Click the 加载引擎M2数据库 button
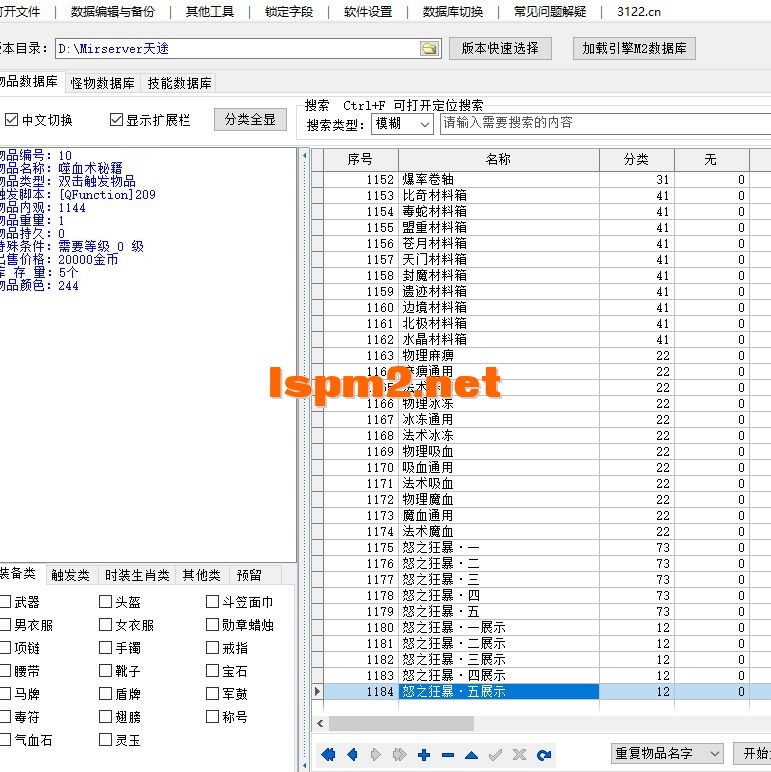The image size is (771, 772). click(634, 48)
